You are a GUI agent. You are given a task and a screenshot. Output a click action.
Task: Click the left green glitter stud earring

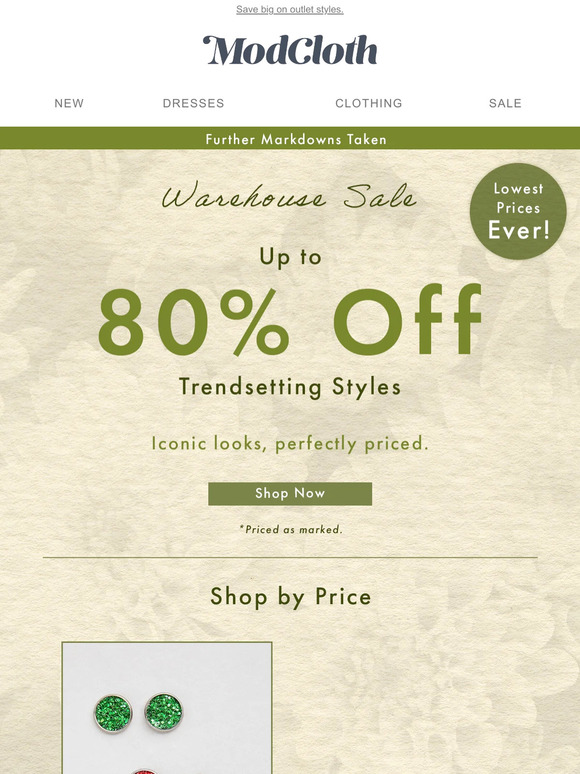[x=113, y=713]
